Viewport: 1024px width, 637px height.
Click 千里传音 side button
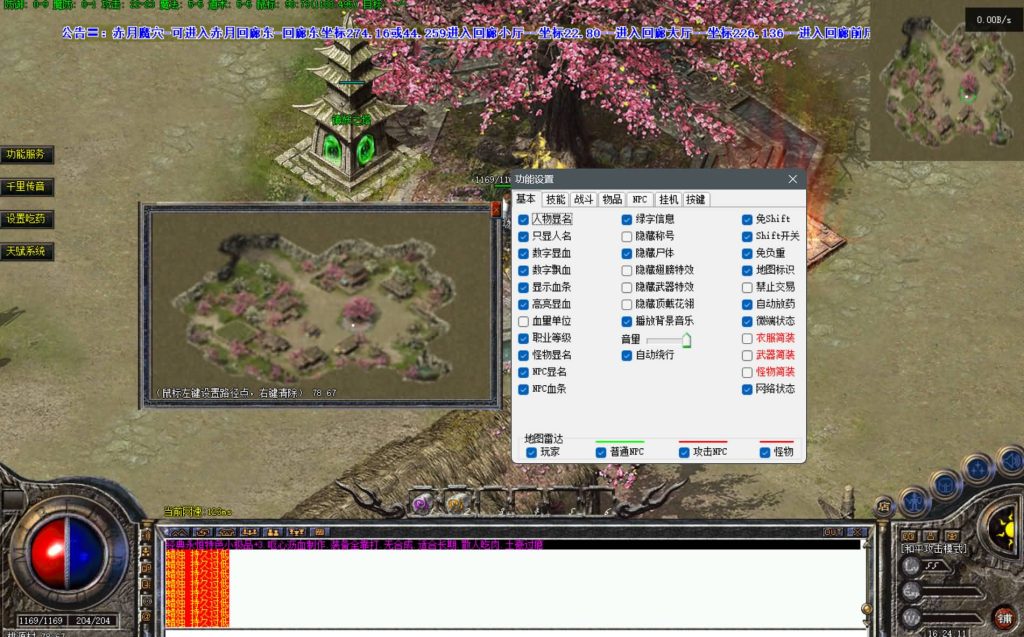point(26,187)
